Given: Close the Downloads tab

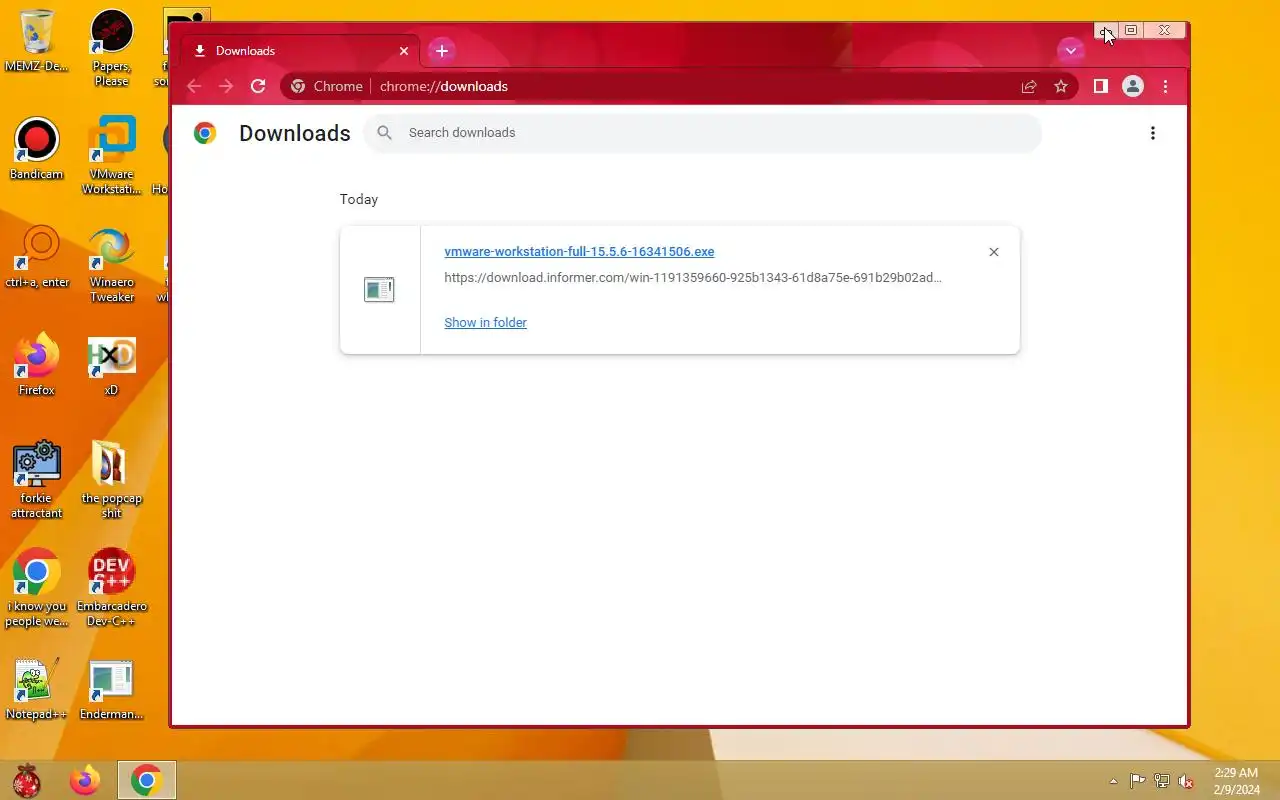Looking at the screenshot, I should [x=404, y=51].
